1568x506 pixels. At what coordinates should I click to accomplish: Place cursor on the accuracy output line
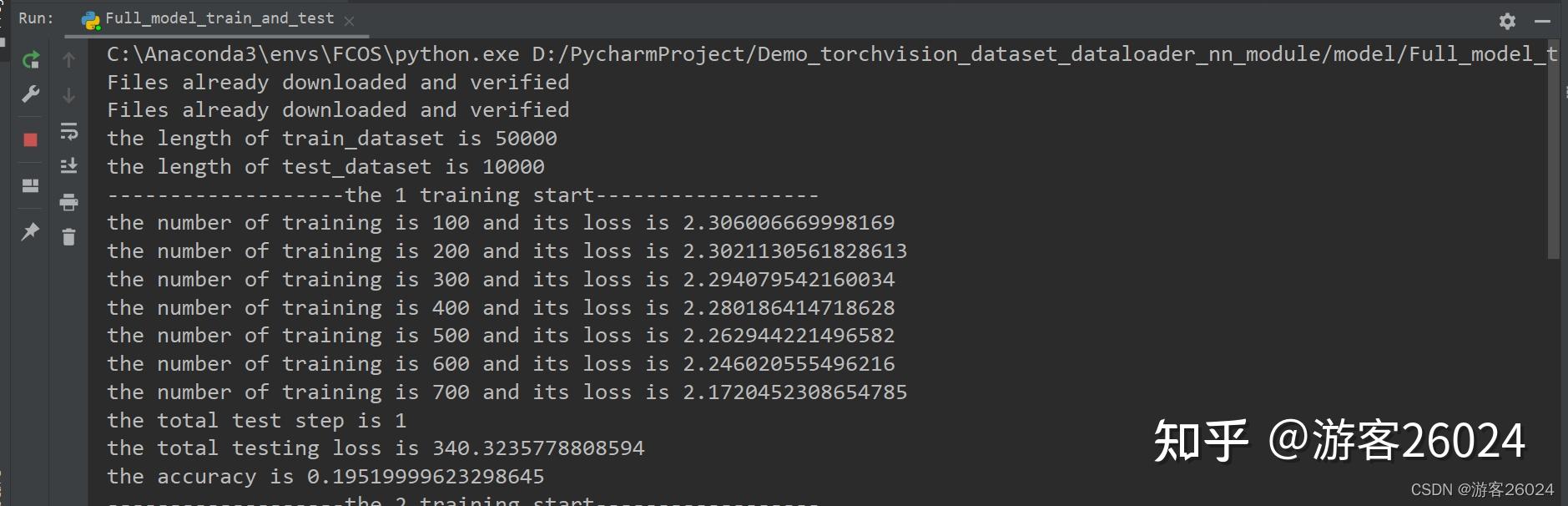[x=325, y=477]
